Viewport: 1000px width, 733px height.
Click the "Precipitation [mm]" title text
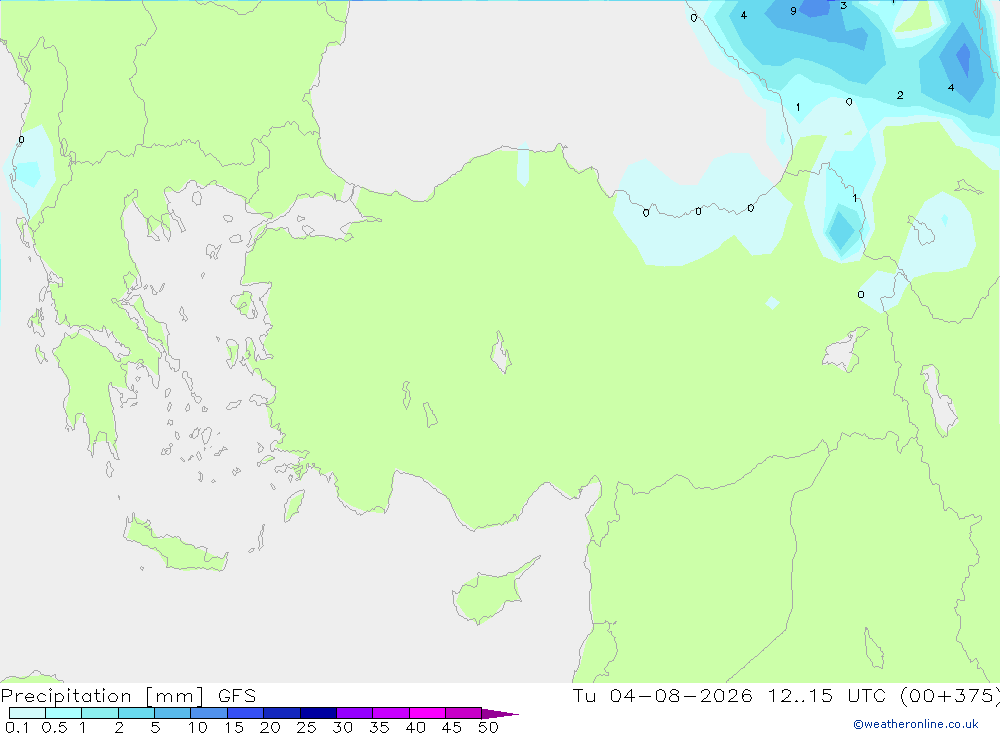[103, 696]
